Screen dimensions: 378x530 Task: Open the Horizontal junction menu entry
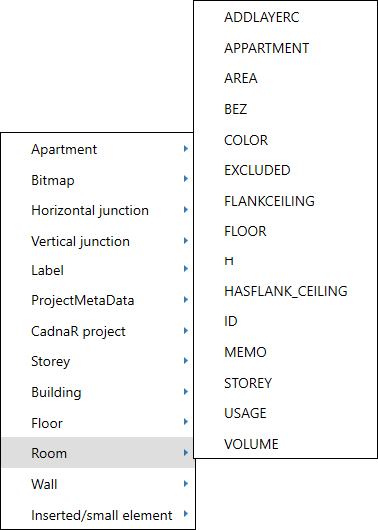click(x=98, y=210)
